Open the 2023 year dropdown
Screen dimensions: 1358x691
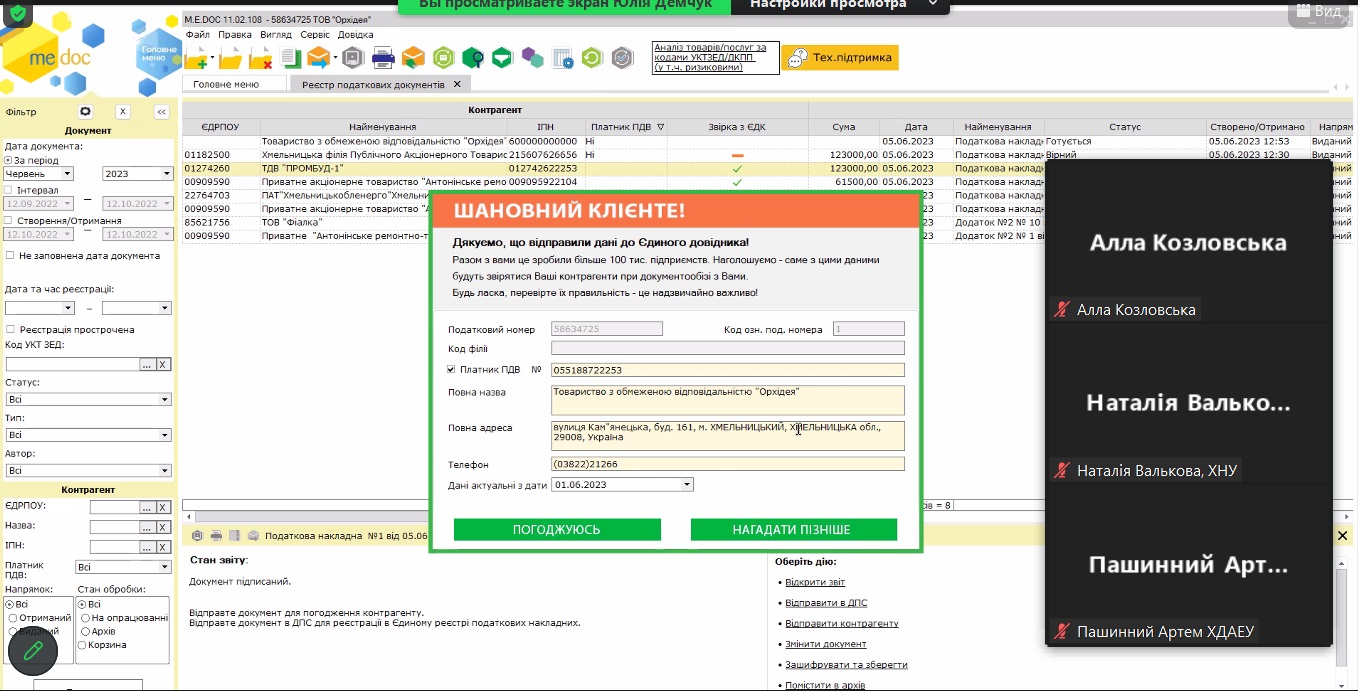166,174
